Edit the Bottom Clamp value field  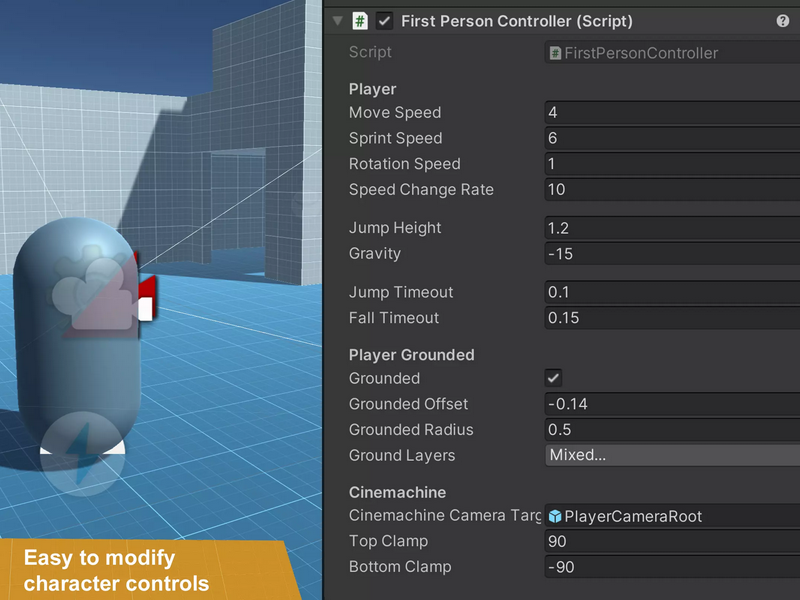point(672,567)
